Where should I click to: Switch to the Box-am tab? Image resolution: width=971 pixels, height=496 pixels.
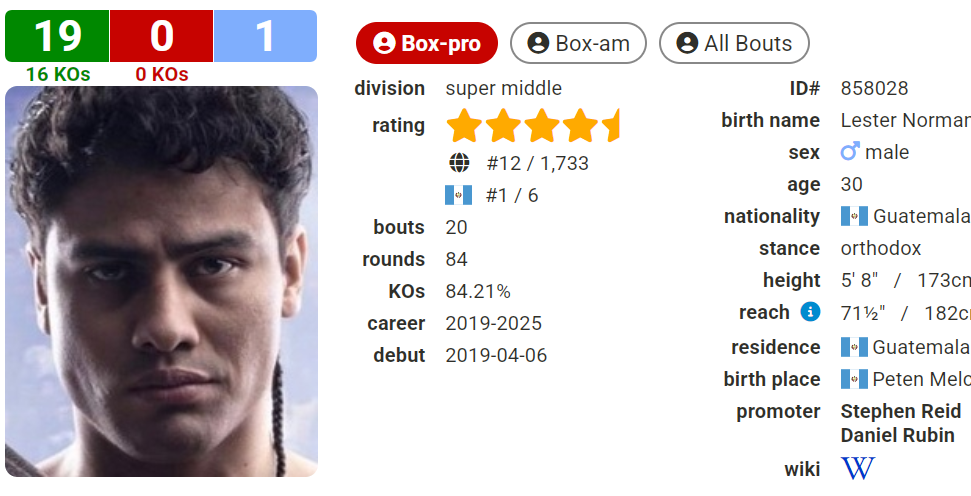578,43
